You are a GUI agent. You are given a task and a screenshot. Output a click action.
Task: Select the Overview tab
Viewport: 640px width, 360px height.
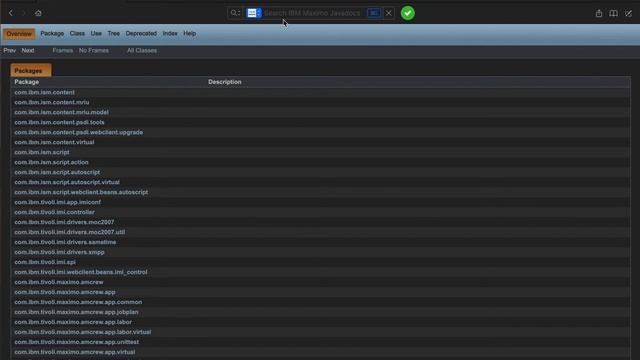point(19,33)
